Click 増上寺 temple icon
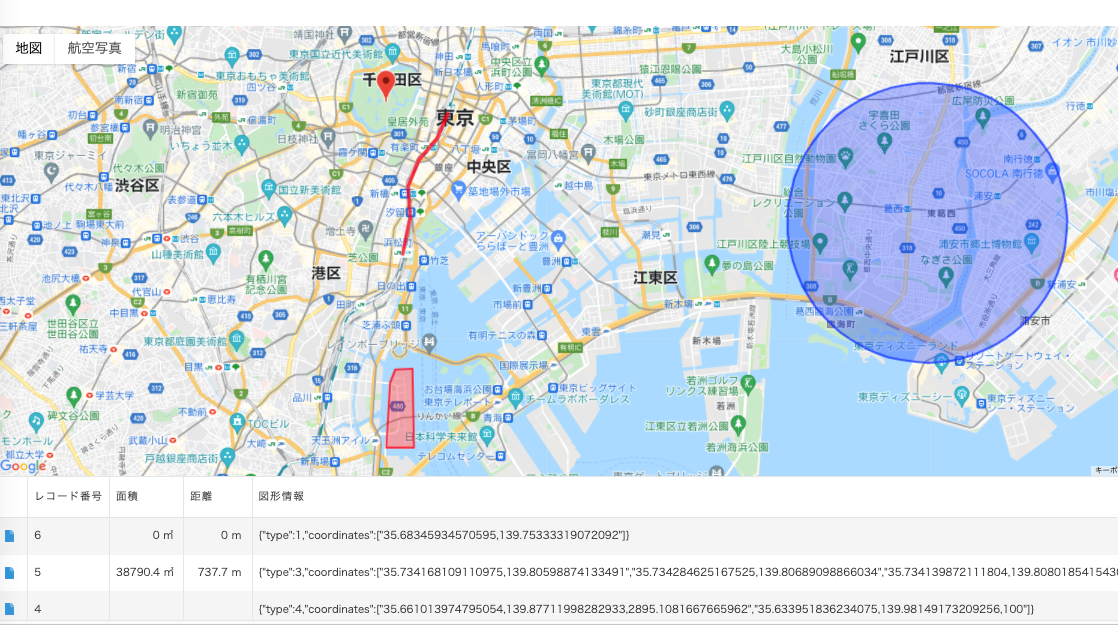Image resolution: width=1118 pixels, height=625 pixels. (x=366, y=228)
